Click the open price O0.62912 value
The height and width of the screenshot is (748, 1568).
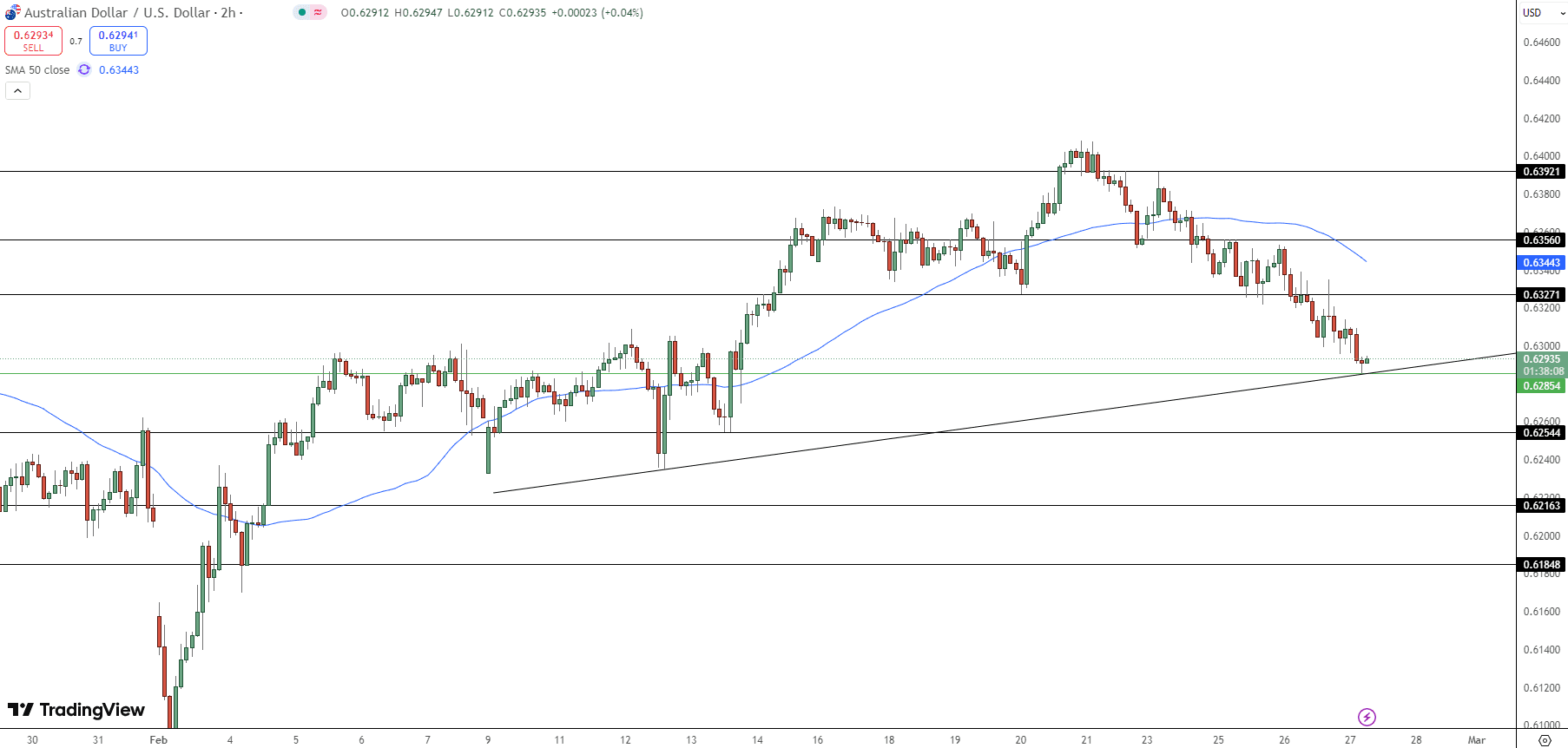point(365,13)
